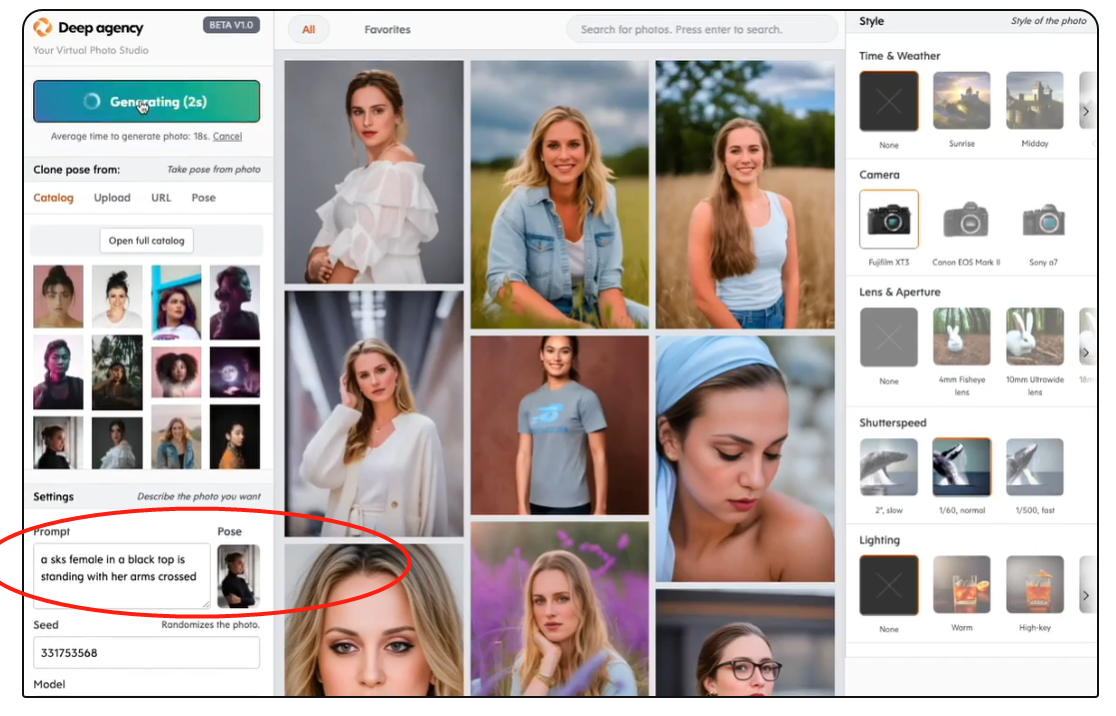Set Lens & Aperture to None

(888, 337)
